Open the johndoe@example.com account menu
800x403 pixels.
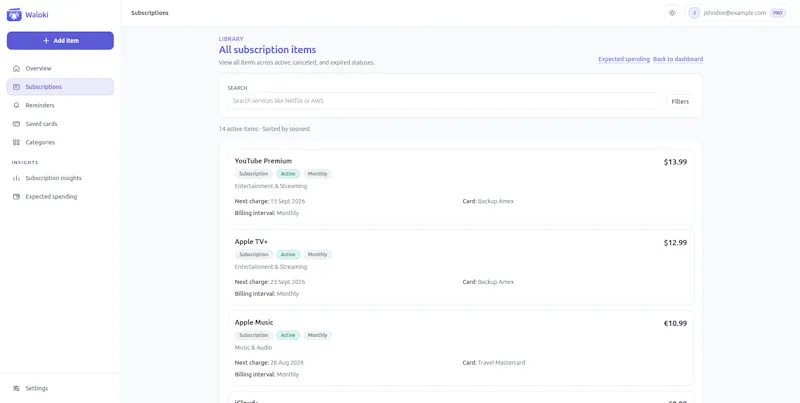coord(737,13)
